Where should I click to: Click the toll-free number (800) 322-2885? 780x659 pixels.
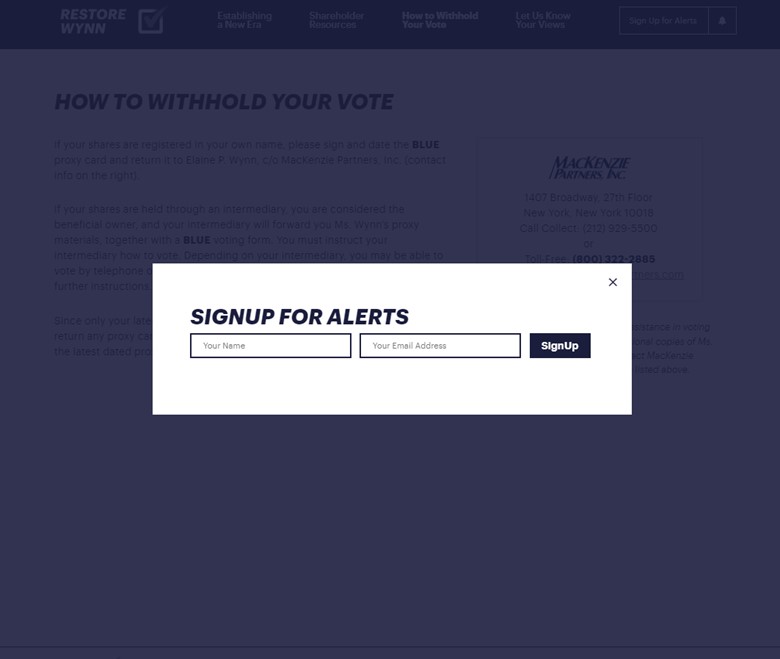pyautogui.click(x=614, y=259)
